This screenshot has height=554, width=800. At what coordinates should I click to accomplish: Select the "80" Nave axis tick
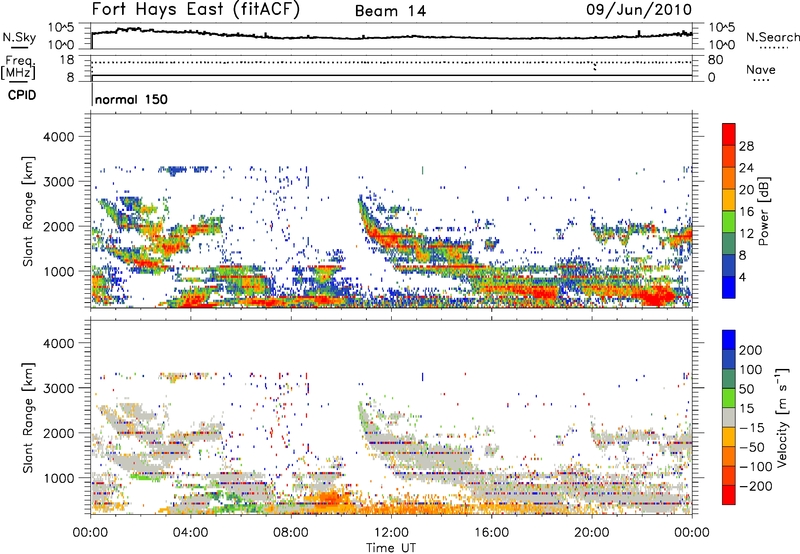click(x=715, y=60)
